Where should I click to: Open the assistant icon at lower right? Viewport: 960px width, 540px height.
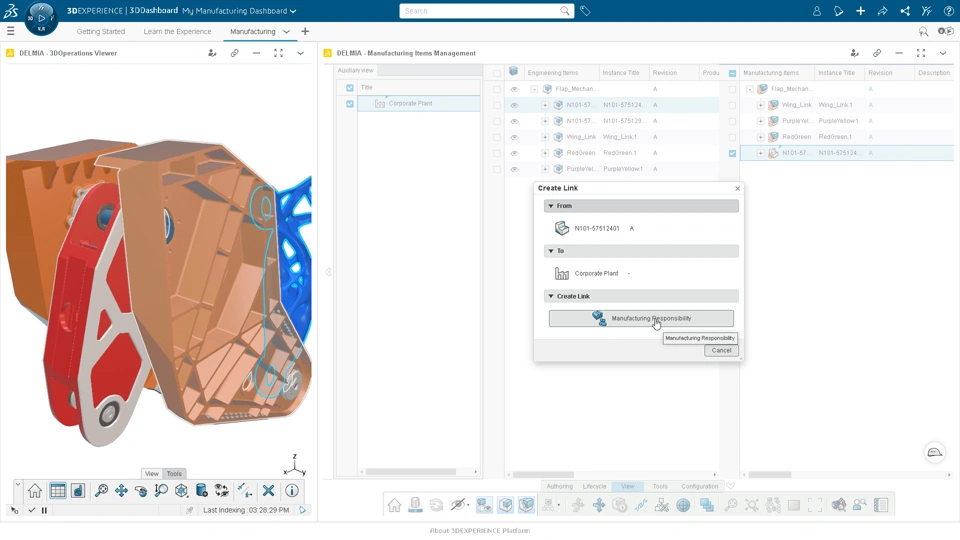(x=935, y=452)
